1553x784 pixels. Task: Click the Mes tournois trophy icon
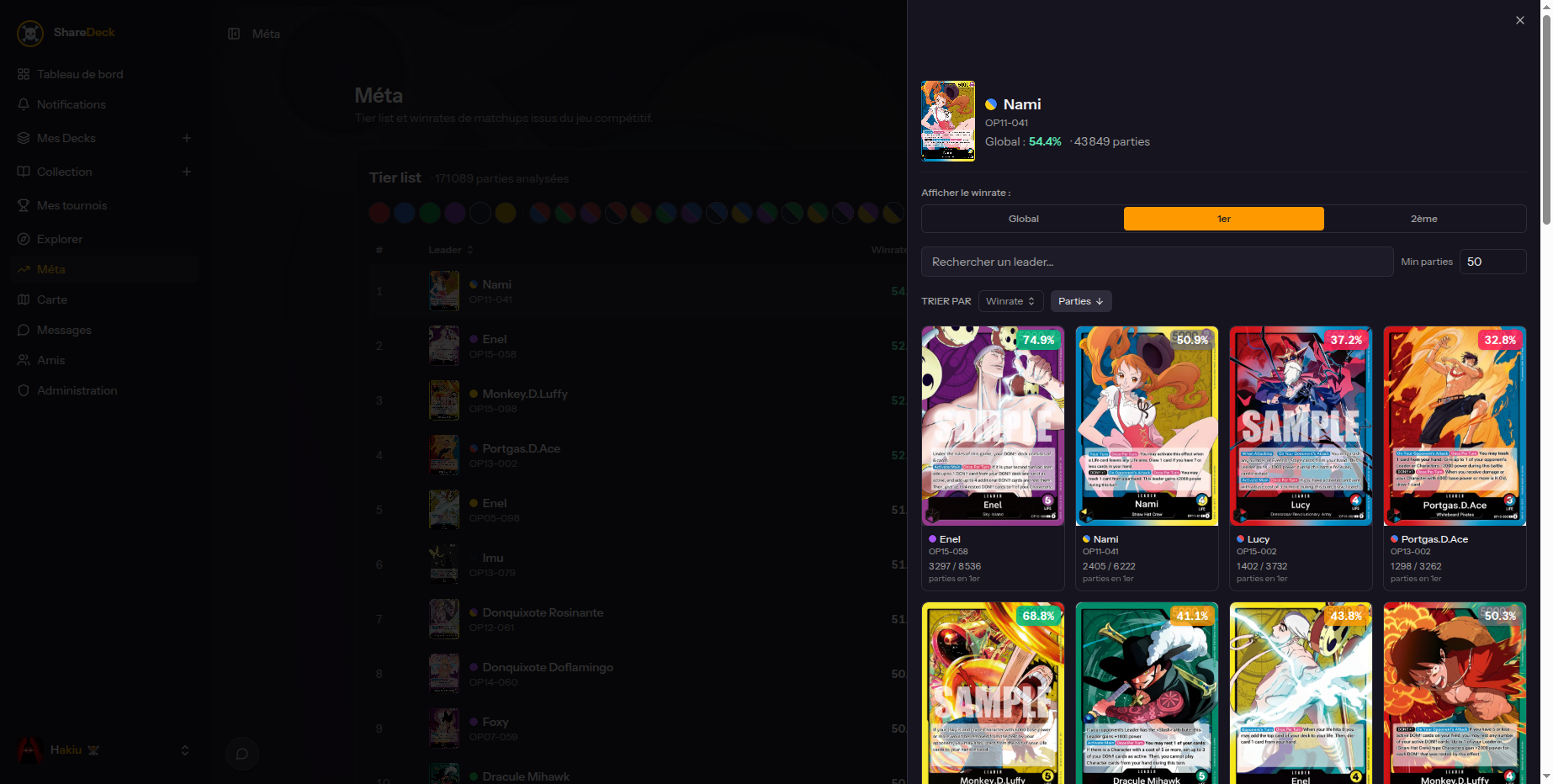24,205
